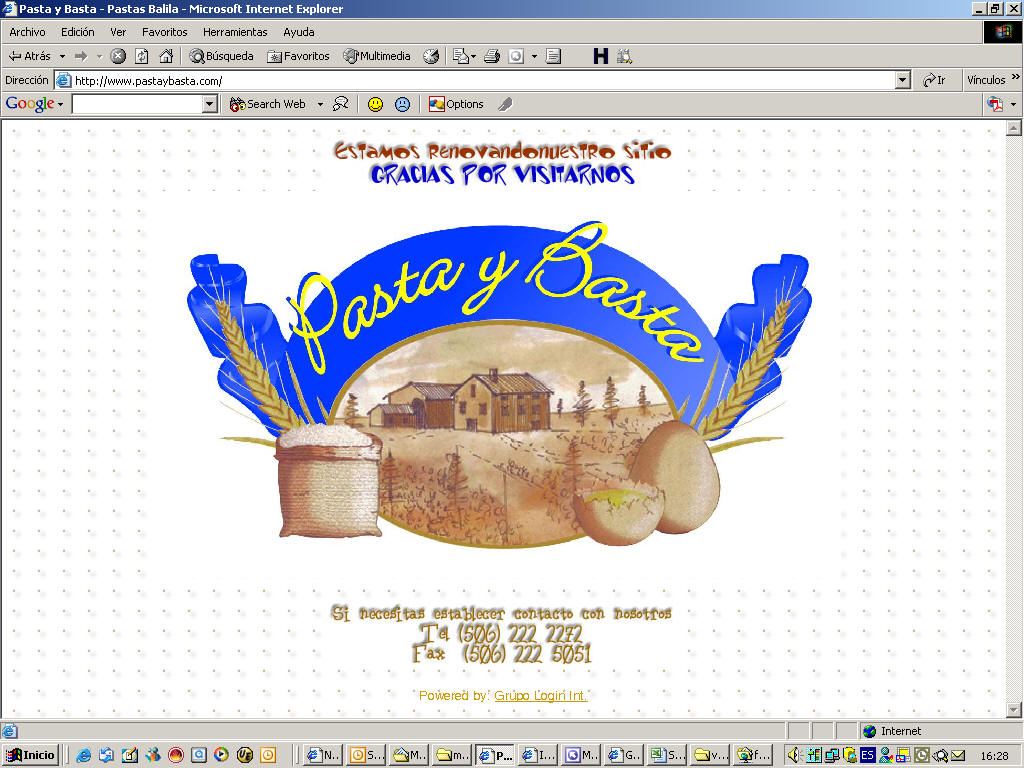The height and width of the screenshot is (768, 1024).
Task: Vote with the happy smiley icon
Action: tap(375, 104)
